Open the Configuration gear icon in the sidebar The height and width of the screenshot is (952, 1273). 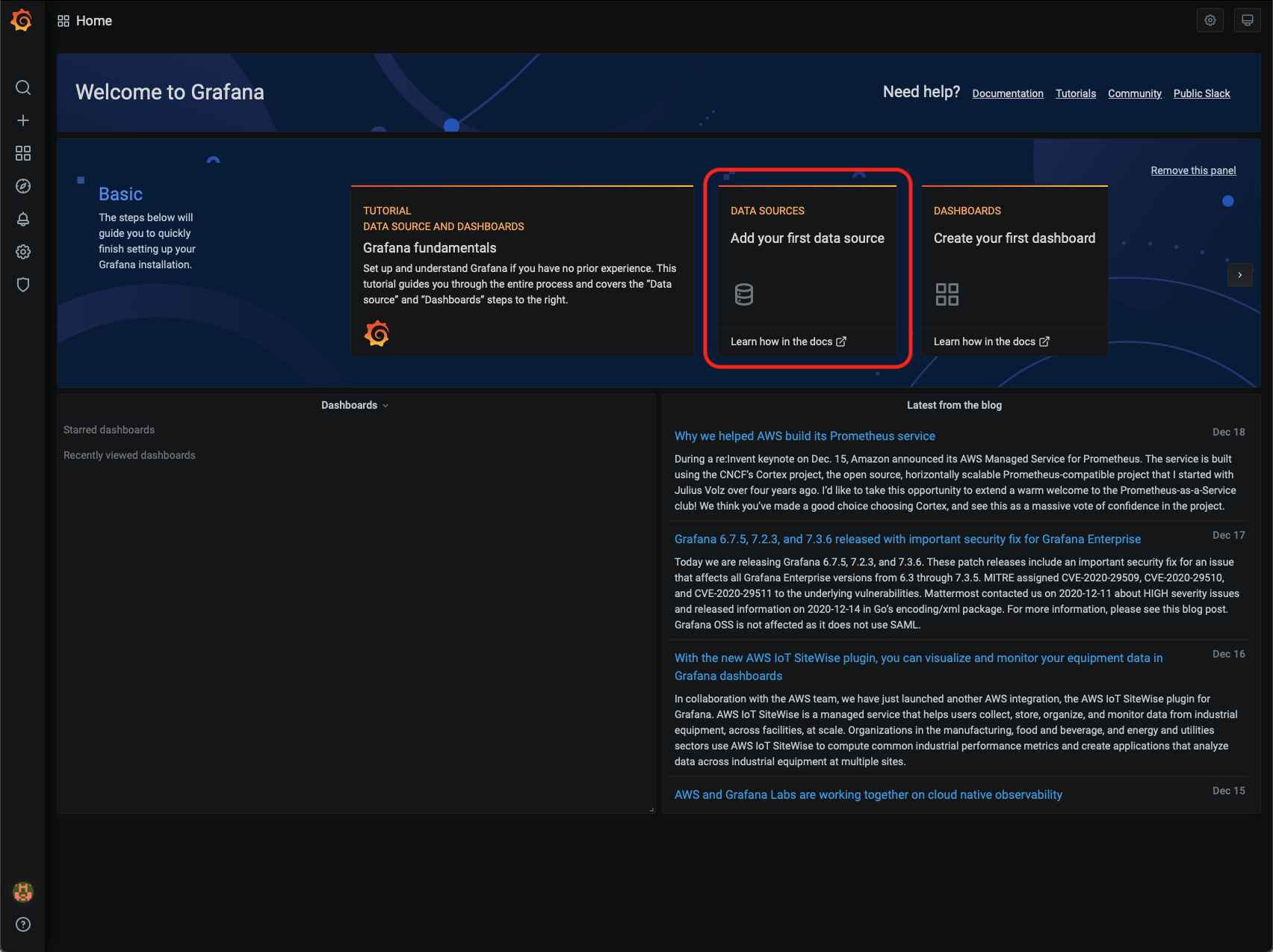click(23, 252)
